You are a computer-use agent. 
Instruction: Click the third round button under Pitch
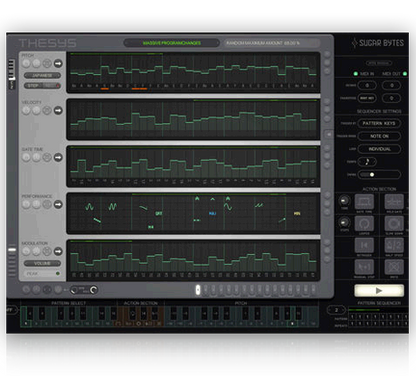[x=47, y=63]
